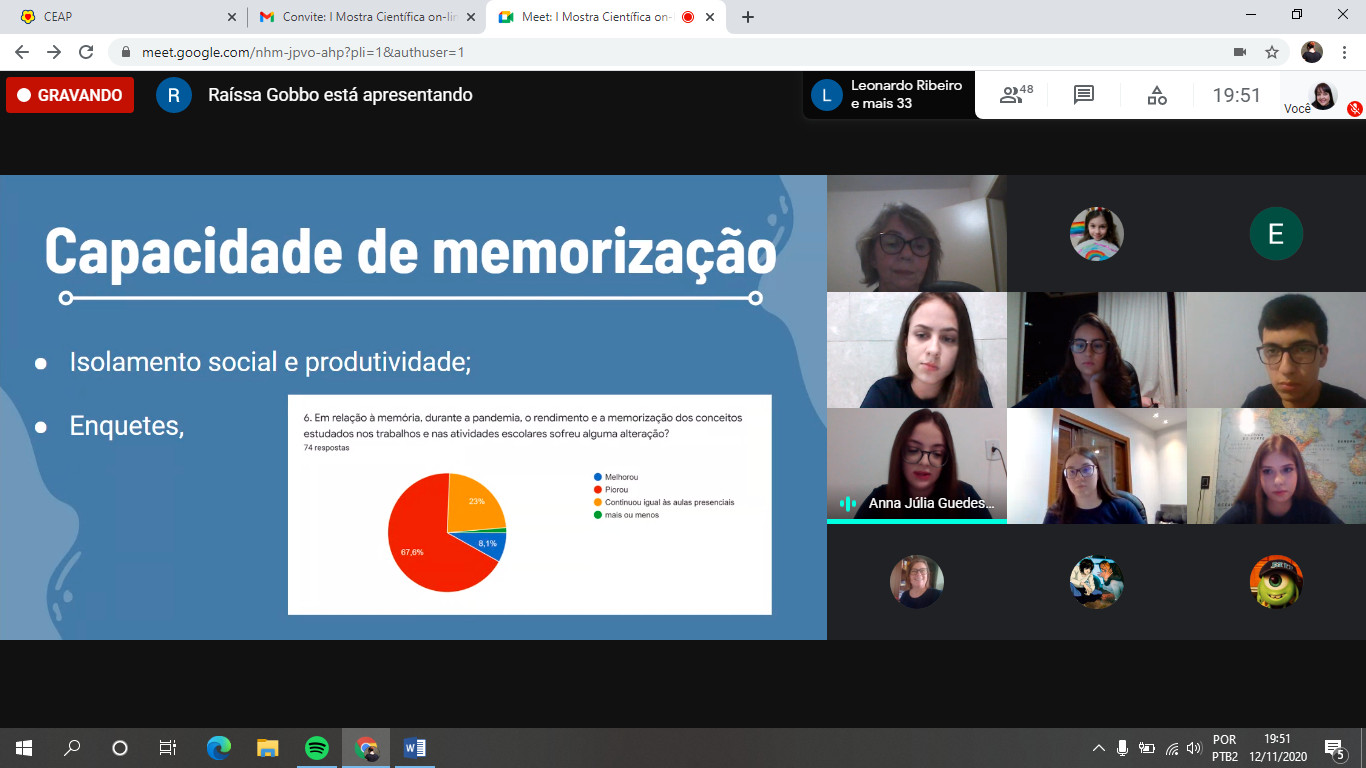Click the Anna Júlia Guedes video tile

(x=916, y=465)
